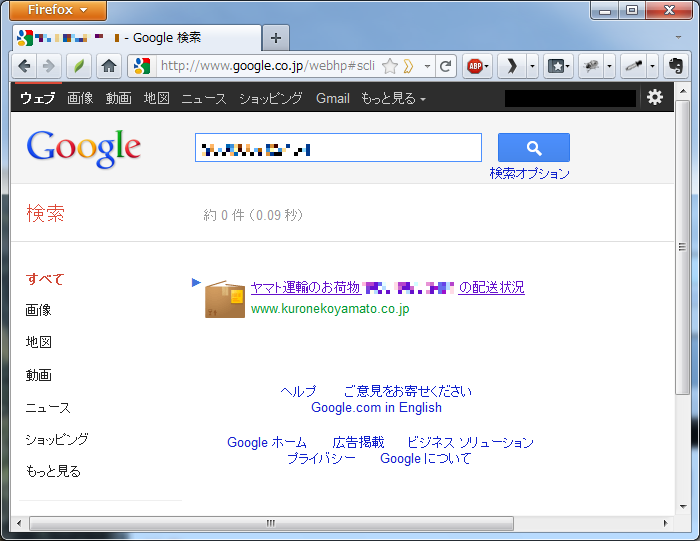Image resolution: width=700 pixels, height=541 pixels.
Task: Expand the eyedropper tool dropdown arrow
Action: click(x=652, y=67)
